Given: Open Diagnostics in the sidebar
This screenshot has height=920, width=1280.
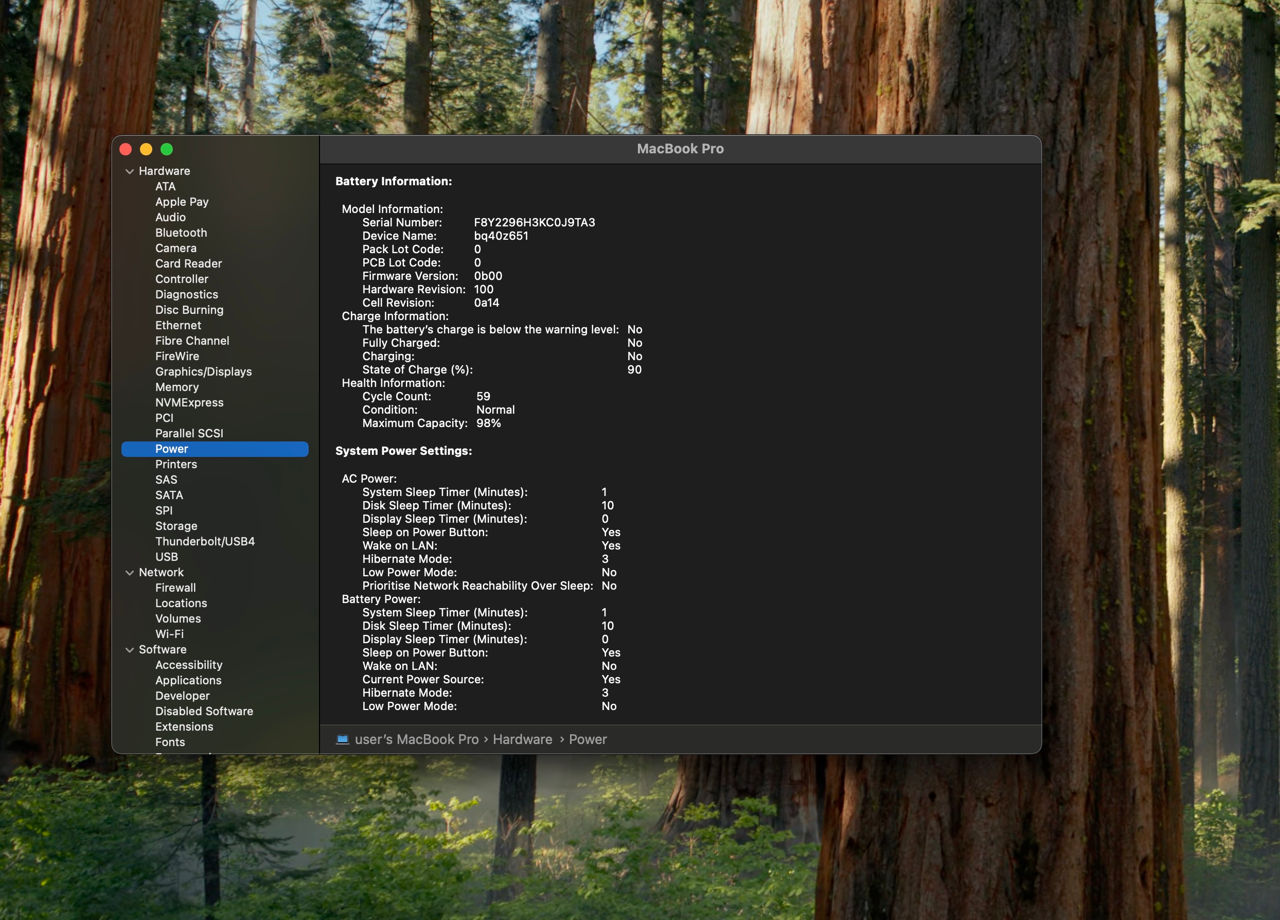Looking at the screenshot, I should pos(186,295).
